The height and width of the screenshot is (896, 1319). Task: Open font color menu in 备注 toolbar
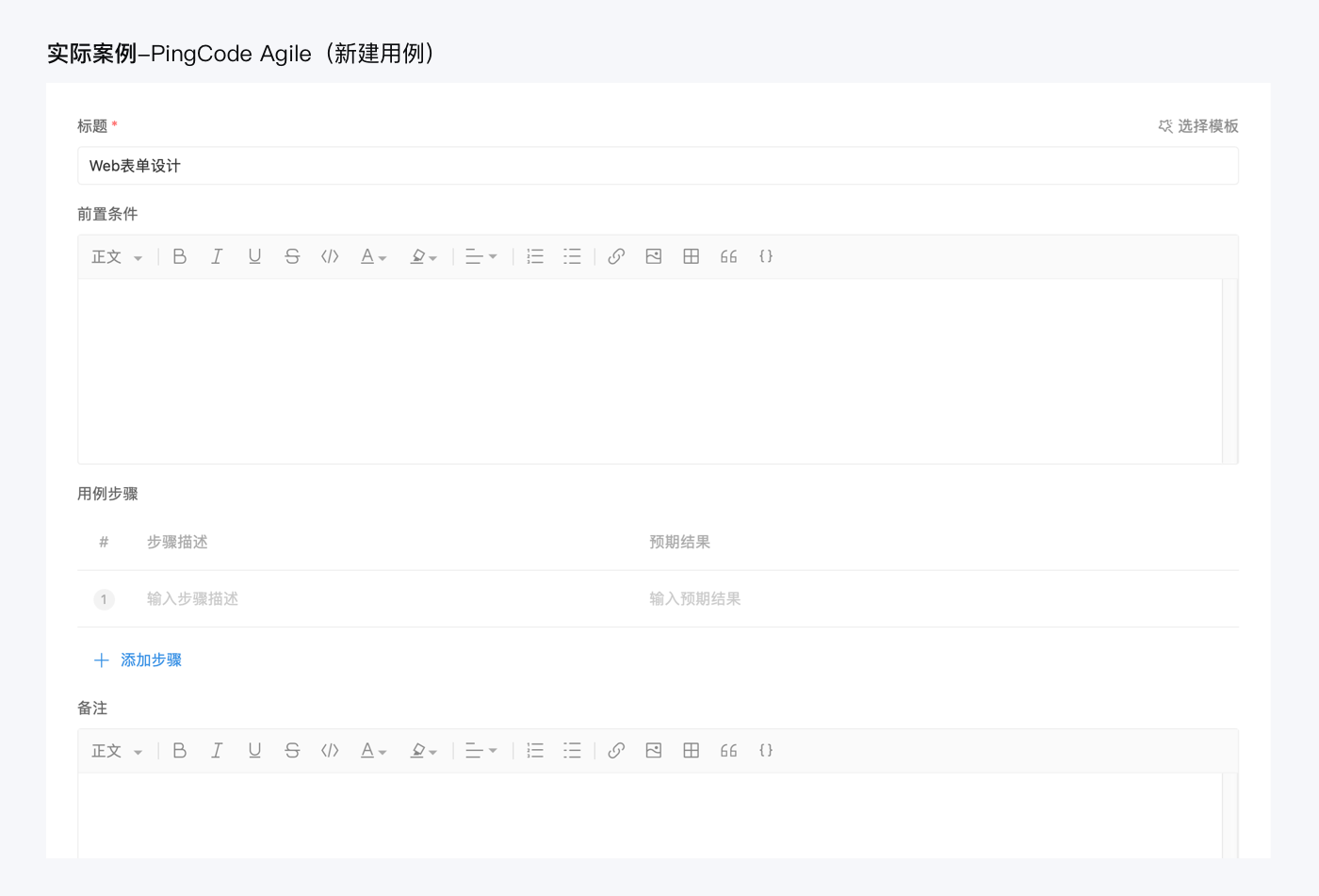[x=374, y=751]
